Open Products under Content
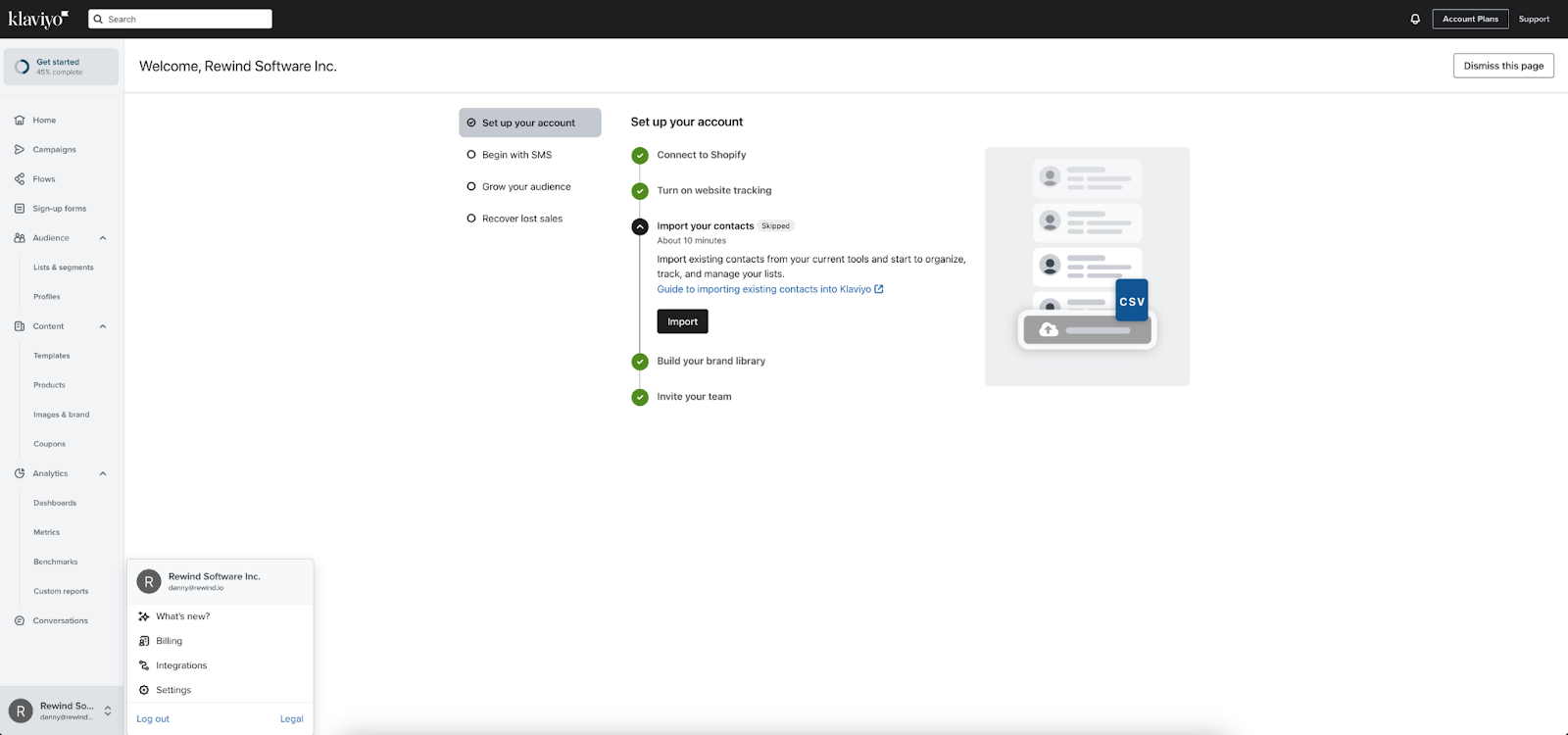Screen dimensions: 1568x735 point(49,385)
